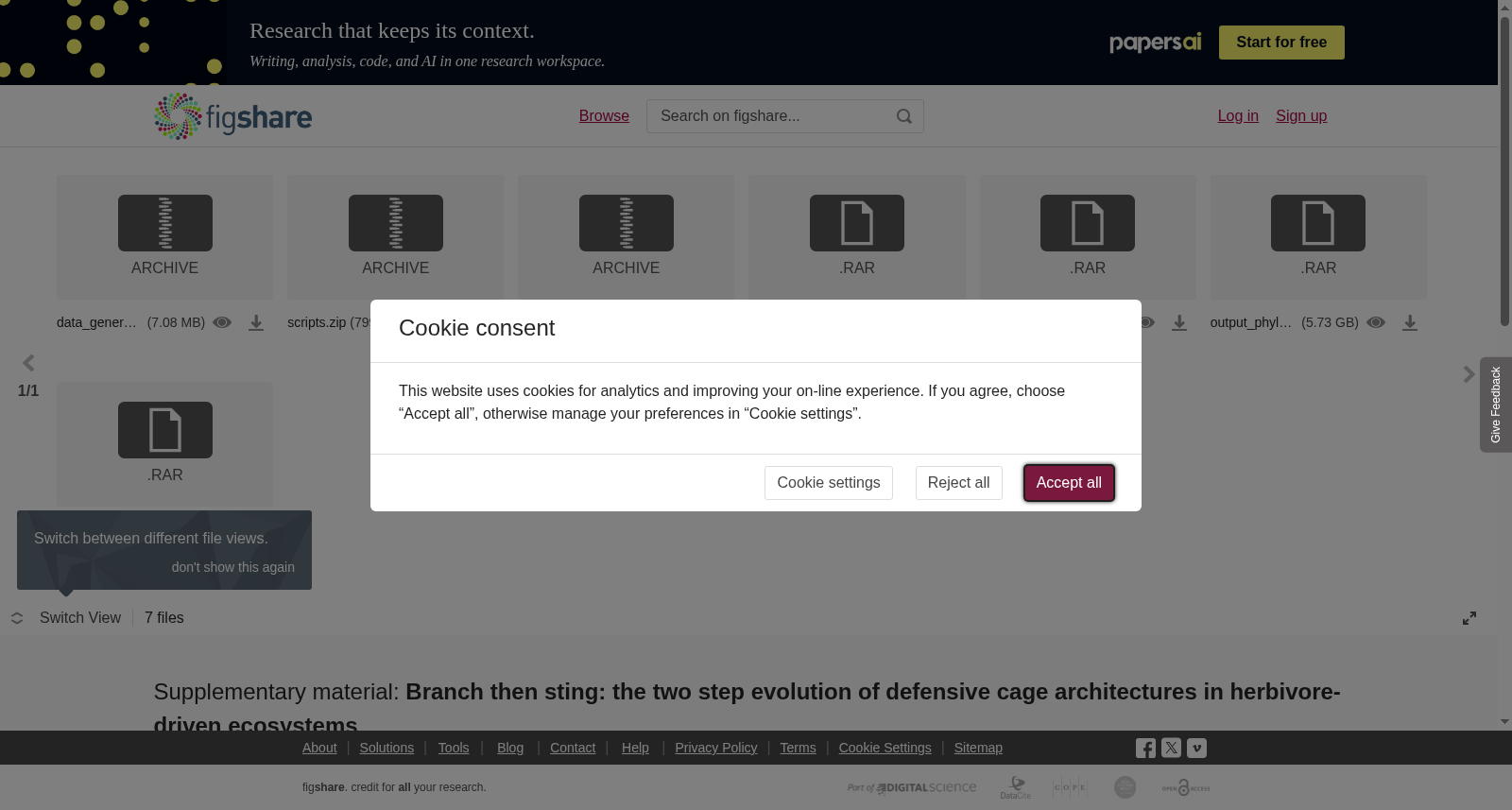The height and width of the screenshot is (810, 1512).
Task: Click Digital Science footer logo
Action: click(x=912, y=787)
